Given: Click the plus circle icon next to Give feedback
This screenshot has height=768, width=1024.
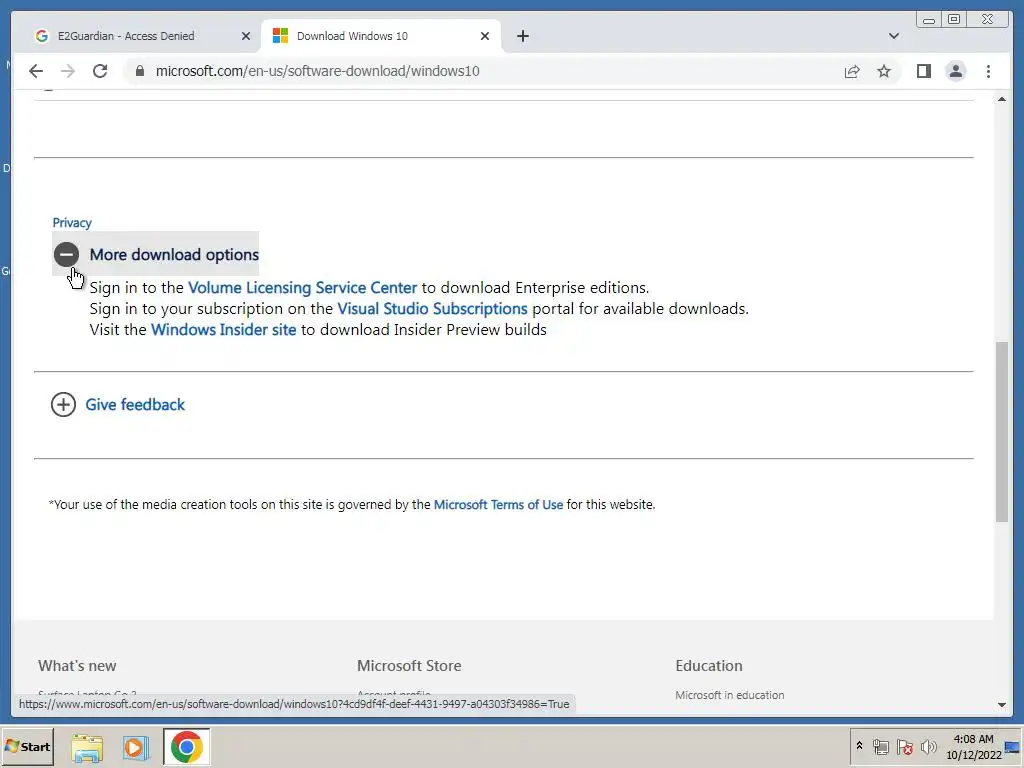Looking at the screenshot, I should pos(63,405).
